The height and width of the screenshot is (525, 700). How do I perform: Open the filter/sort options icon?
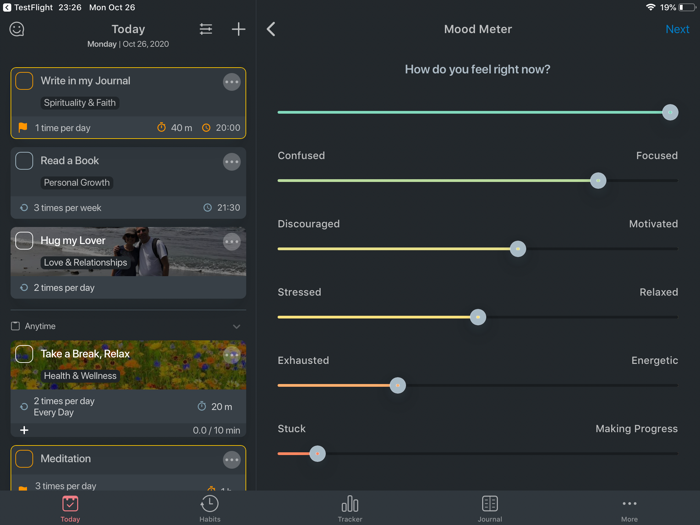(x=206, y=29)
